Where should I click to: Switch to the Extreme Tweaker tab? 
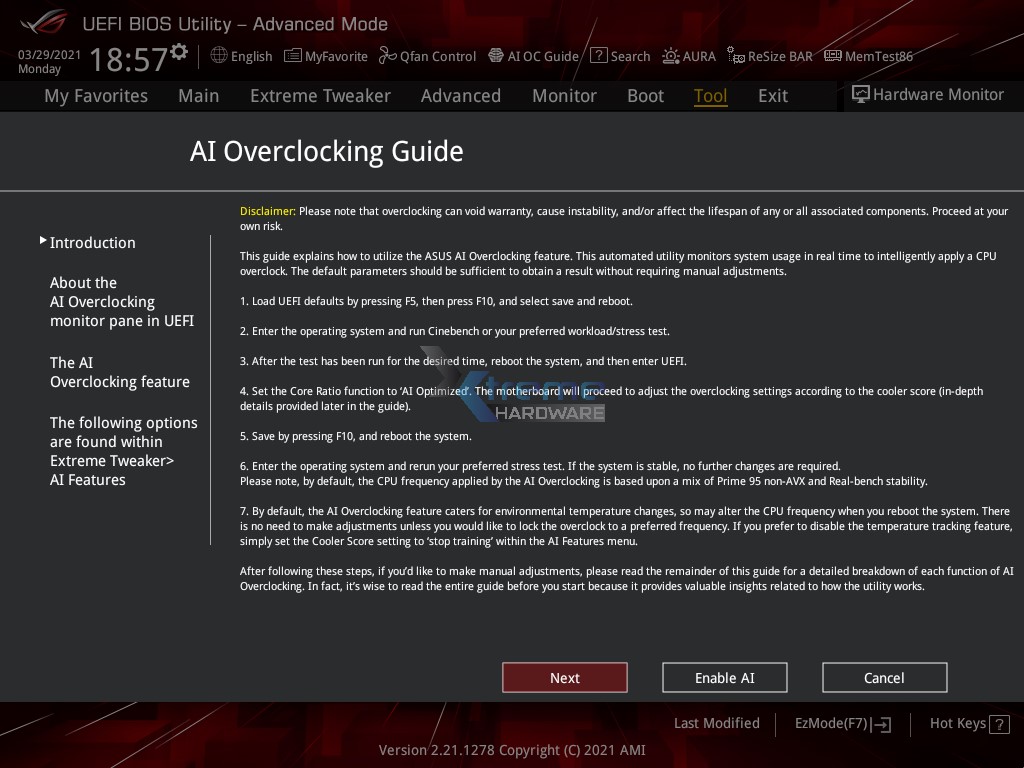click(320, 95)
